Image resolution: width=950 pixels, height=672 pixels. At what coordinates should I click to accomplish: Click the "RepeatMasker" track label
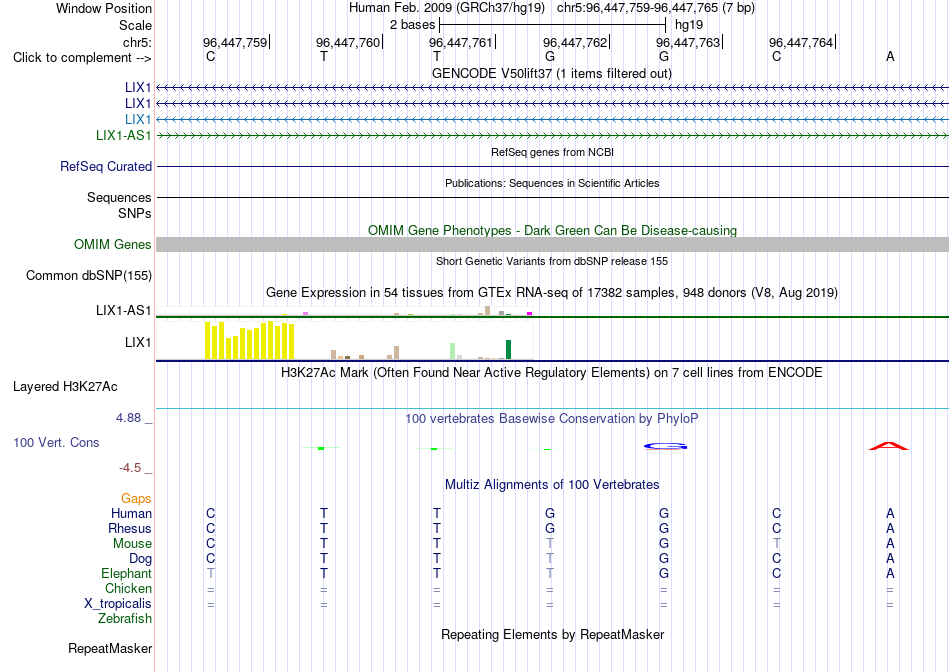point(110,648)
